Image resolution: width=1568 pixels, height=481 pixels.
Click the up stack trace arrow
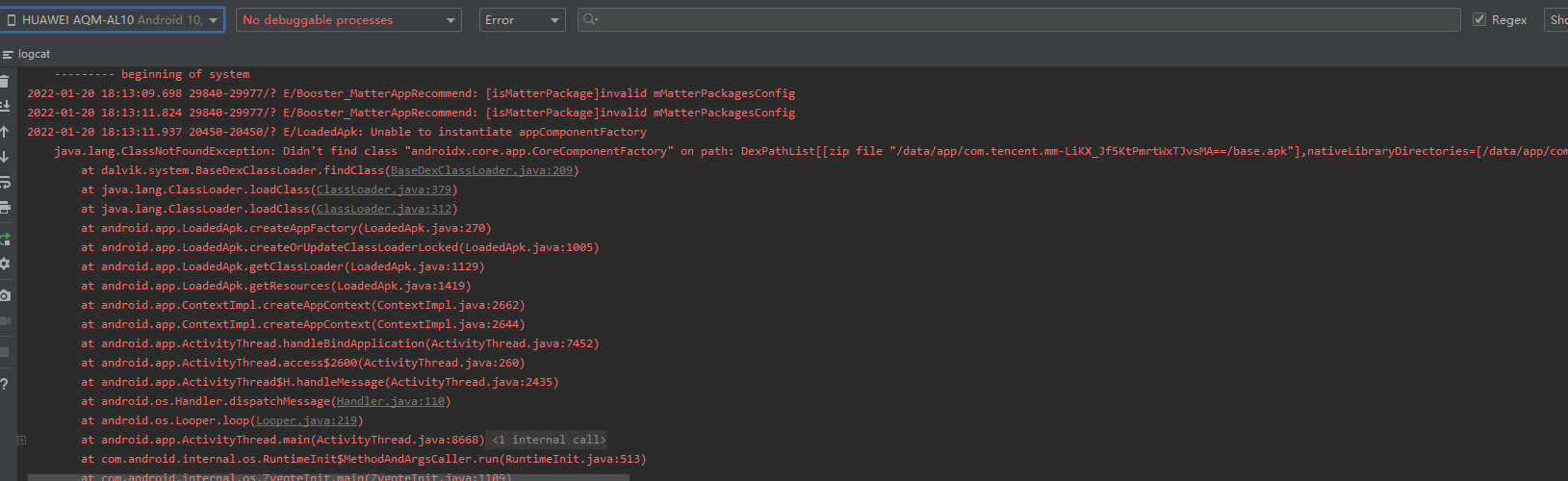(x=5, y=132)
